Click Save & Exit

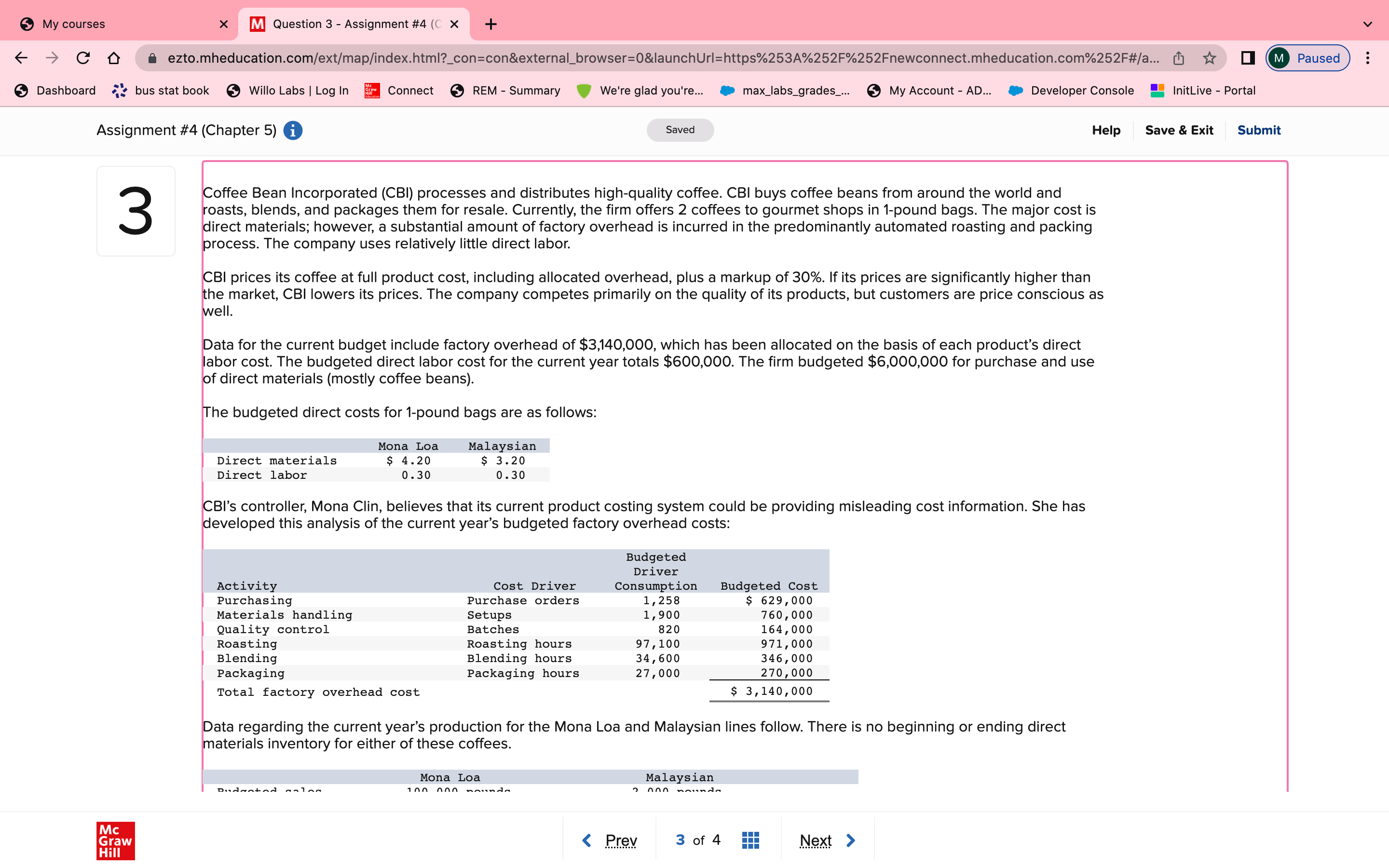pos(1180,130)
